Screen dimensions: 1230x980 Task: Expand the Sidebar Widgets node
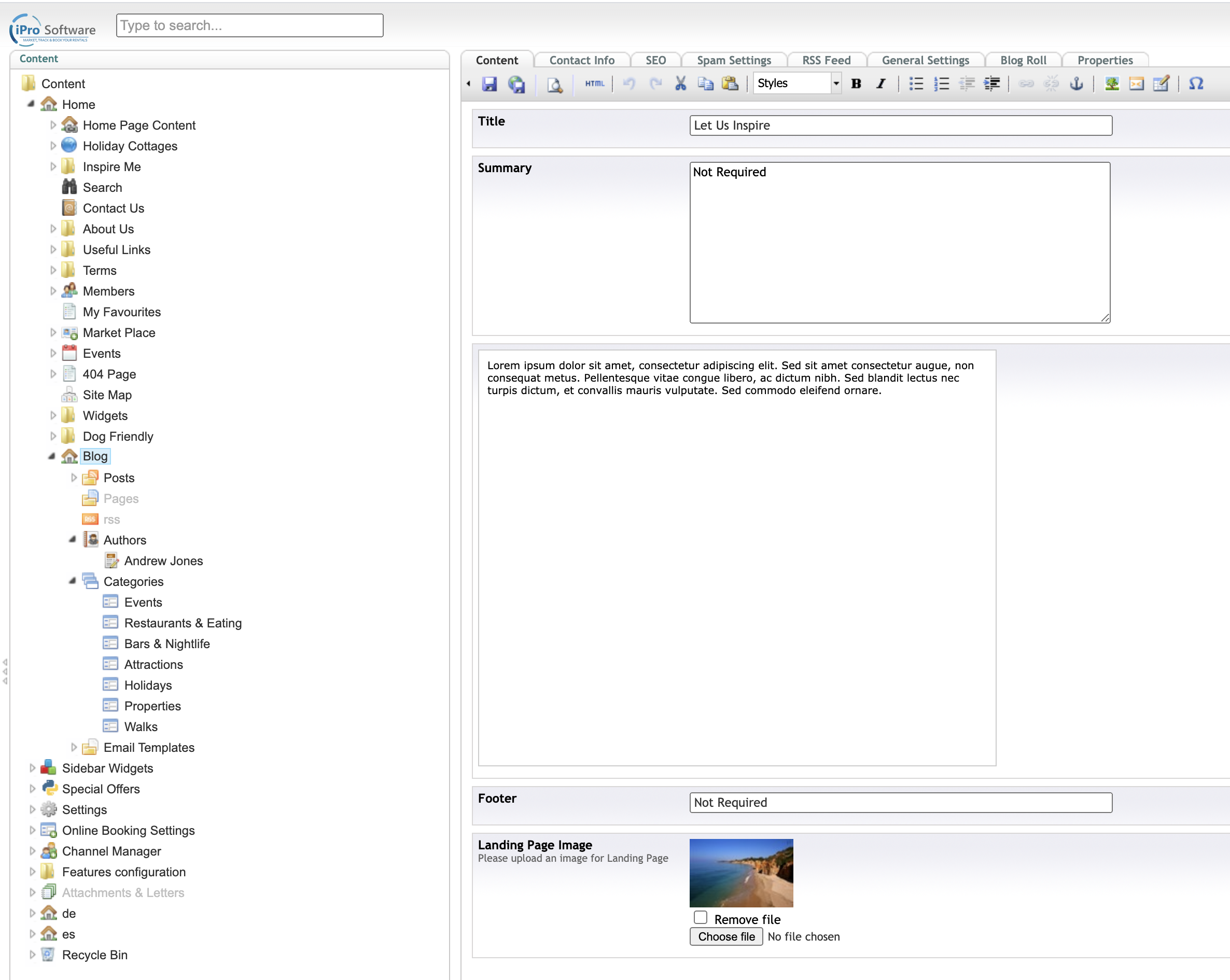pos(33,768)
